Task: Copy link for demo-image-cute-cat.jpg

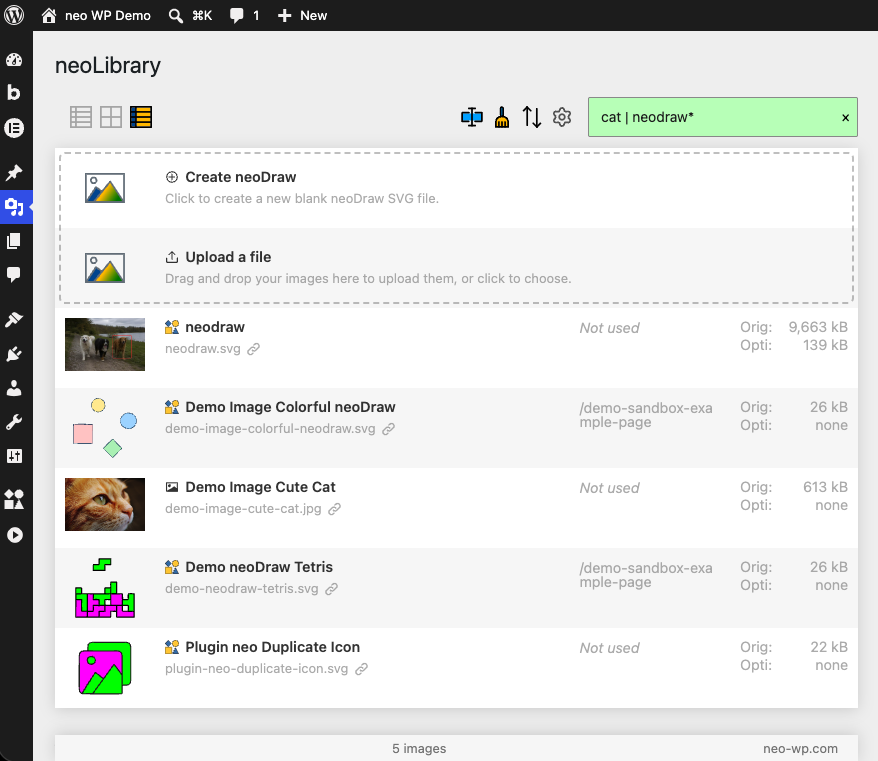Action: 334,509
